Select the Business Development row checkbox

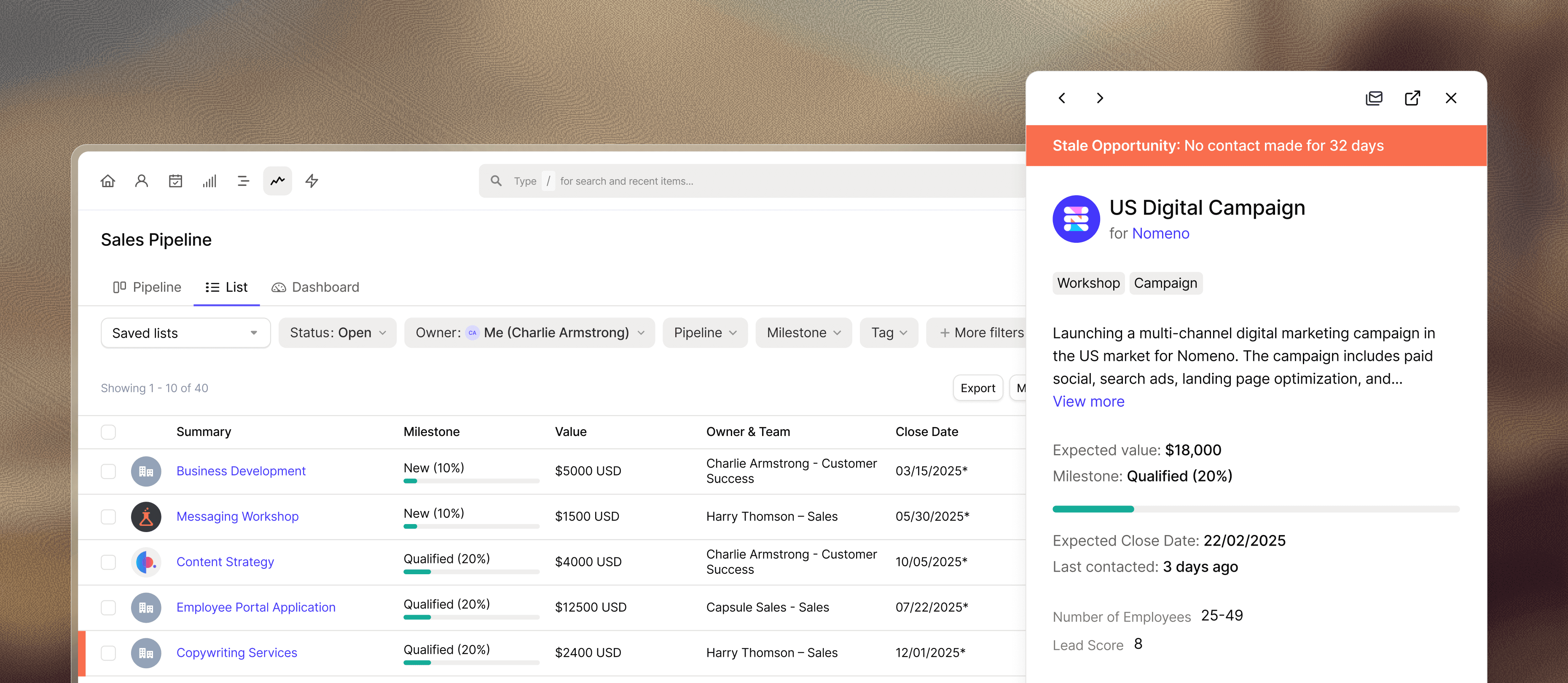(x=108, y=471)
